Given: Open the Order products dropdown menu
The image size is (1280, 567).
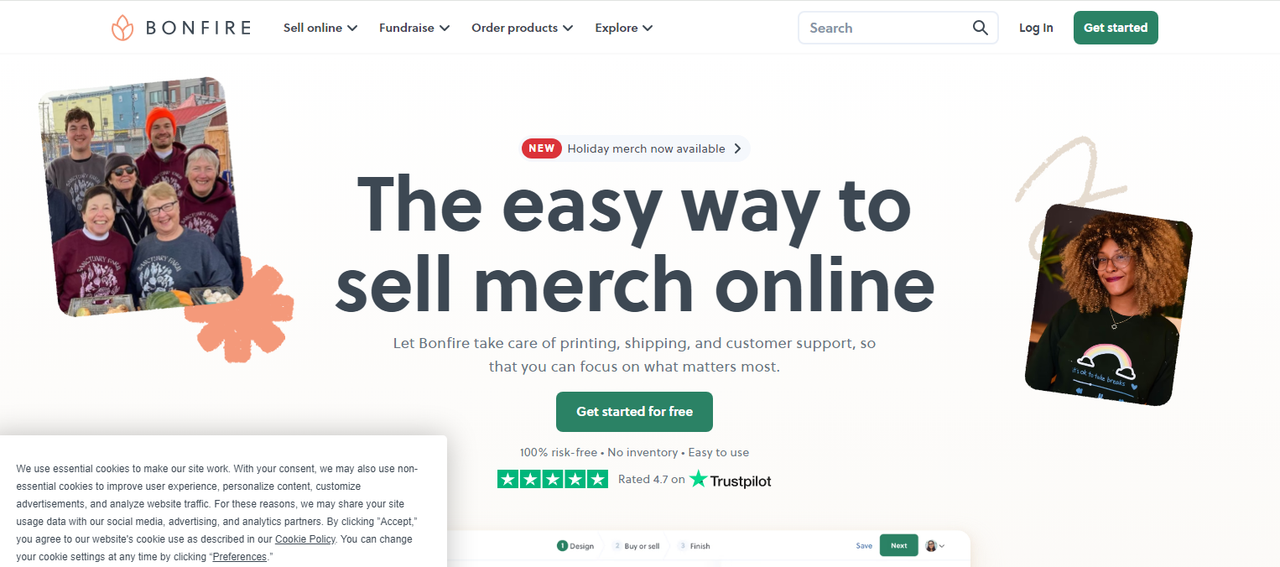Looking at the screenshot, I should (x=522, y=28).
